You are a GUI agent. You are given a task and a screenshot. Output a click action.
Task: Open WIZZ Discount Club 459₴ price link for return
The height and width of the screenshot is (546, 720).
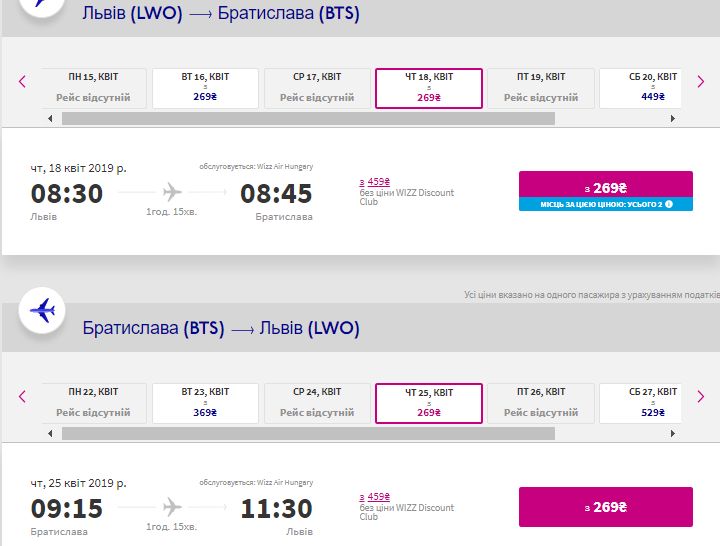(376, 496)
